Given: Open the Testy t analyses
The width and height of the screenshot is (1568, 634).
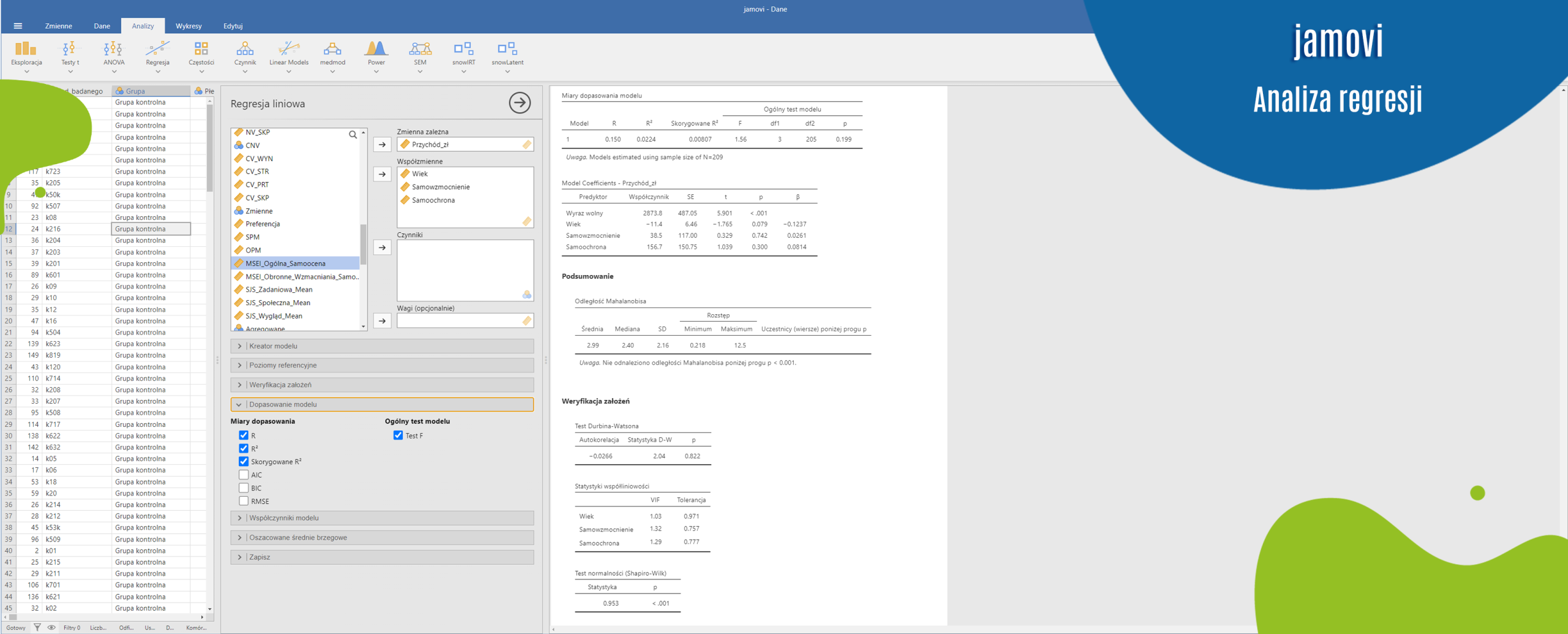Looking at the screenshot, I should click(x=70, y=54).
